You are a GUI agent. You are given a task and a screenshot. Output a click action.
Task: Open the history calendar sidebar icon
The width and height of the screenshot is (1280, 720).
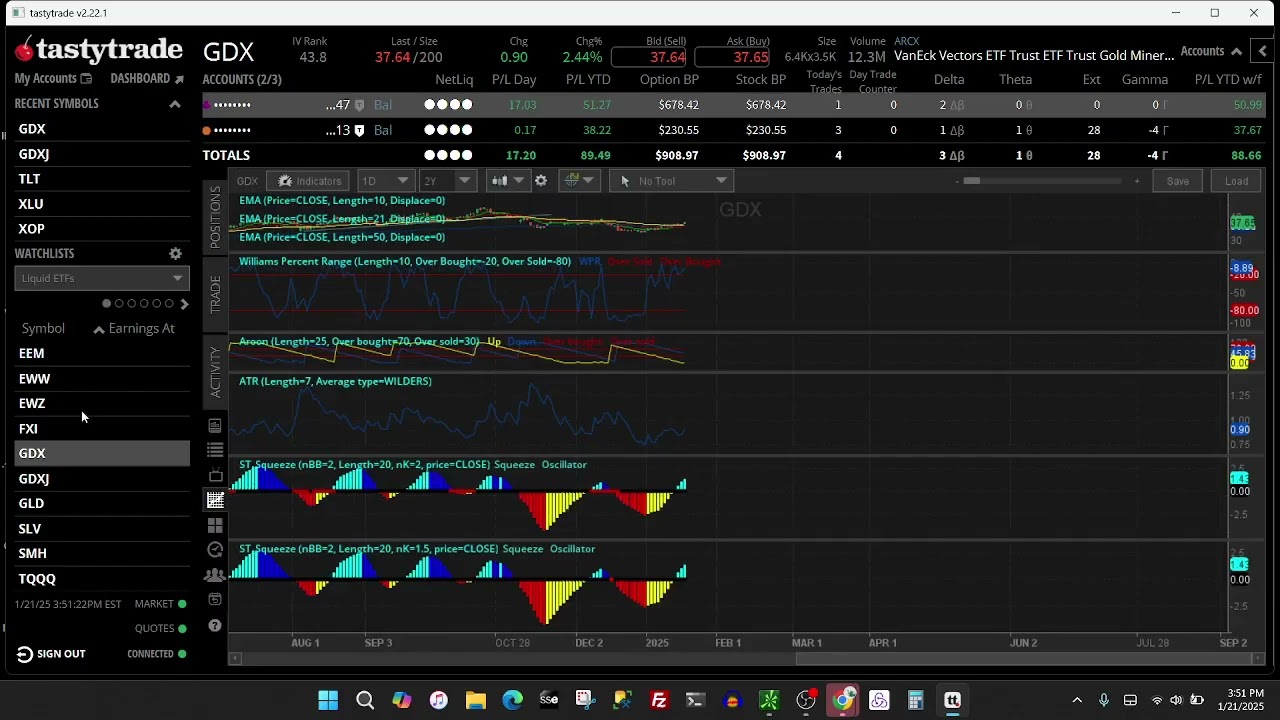click(215, 600)
